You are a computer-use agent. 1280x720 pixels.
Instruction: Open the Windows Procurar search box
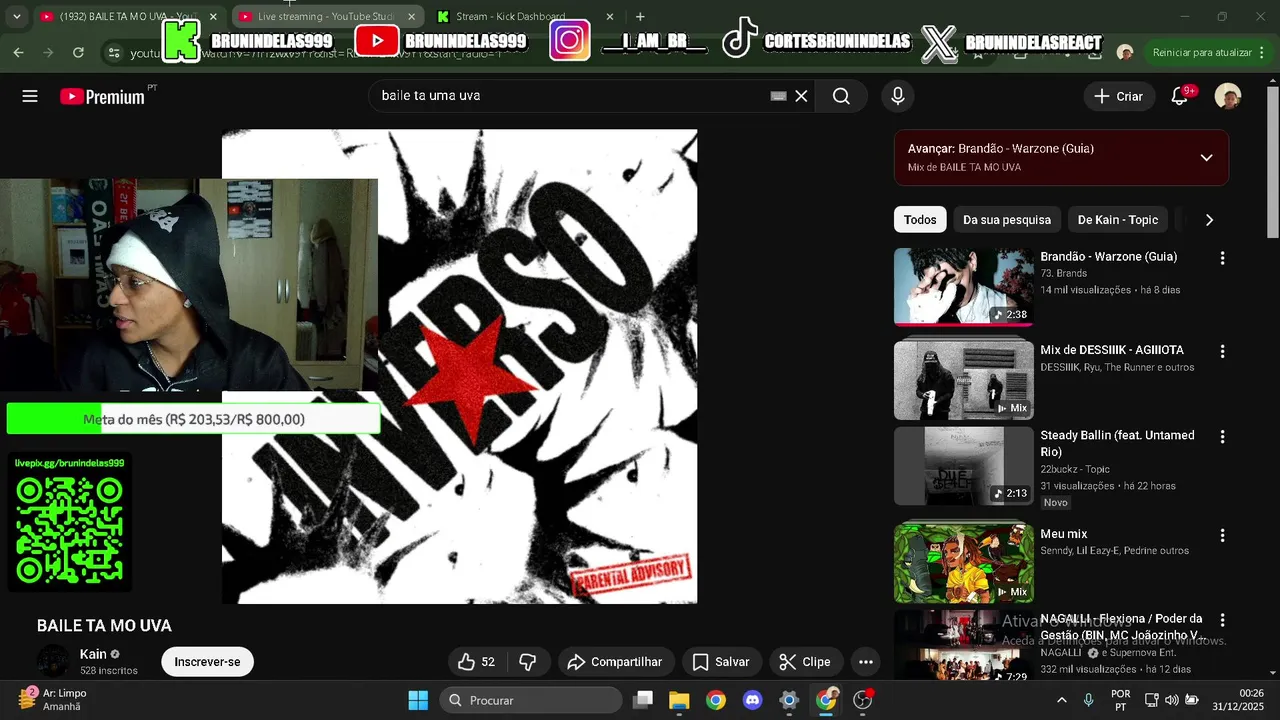[x=530, y=700]
